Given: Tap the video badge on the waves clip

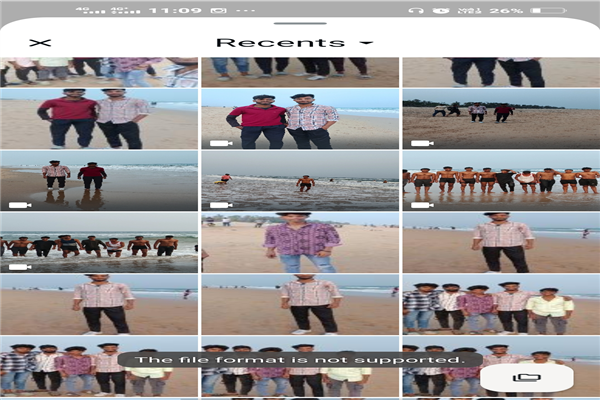Looking at the screenshot, I should (216, 204).
